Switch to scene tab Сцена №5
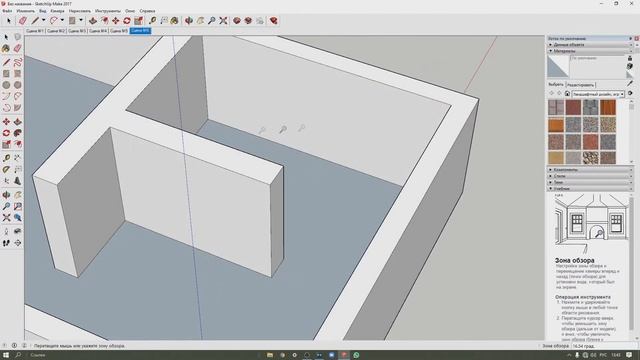Viewport: 640px width, 360px height. (119, 31)
